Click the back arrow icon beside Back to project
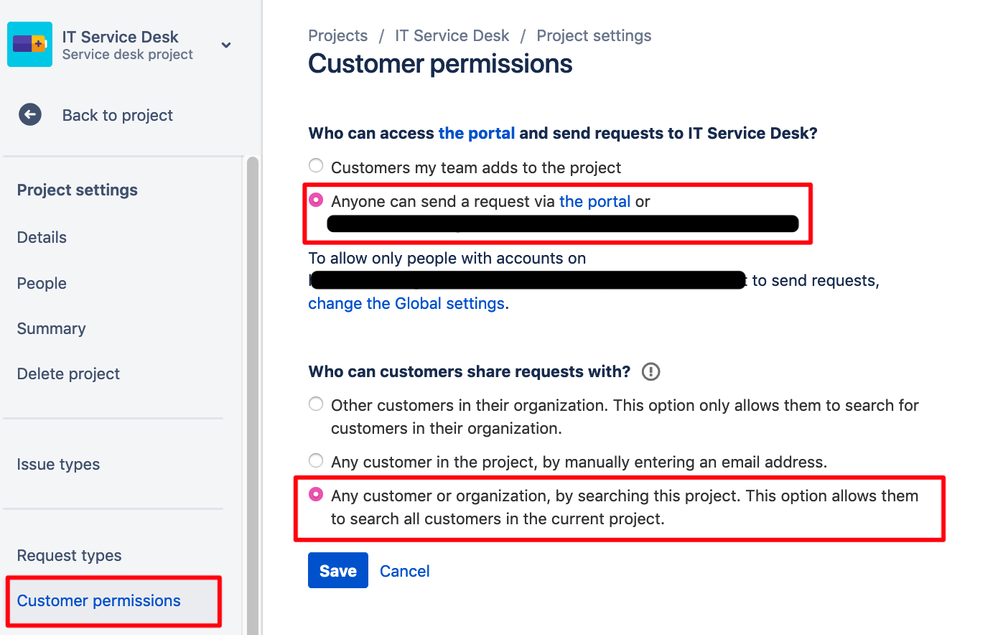998x635 pixels. [x=30, y=115]
